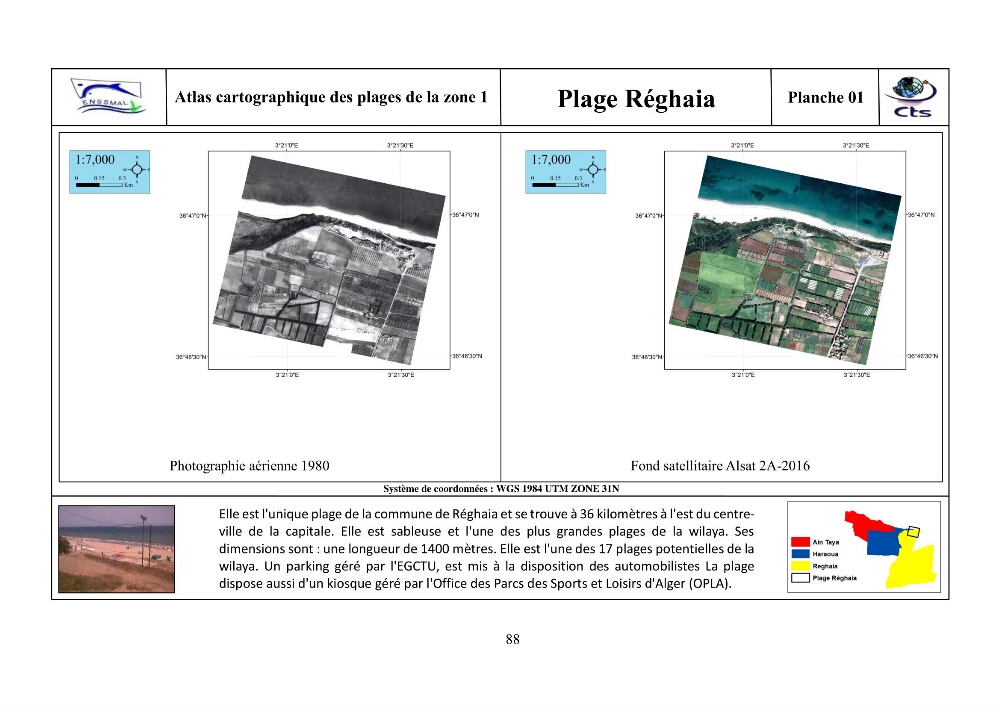This screenshot has height=707, width=1000.
Task: Select 'Atlas cartographique des plages de la zone 1'
Action: click(331, 97)
